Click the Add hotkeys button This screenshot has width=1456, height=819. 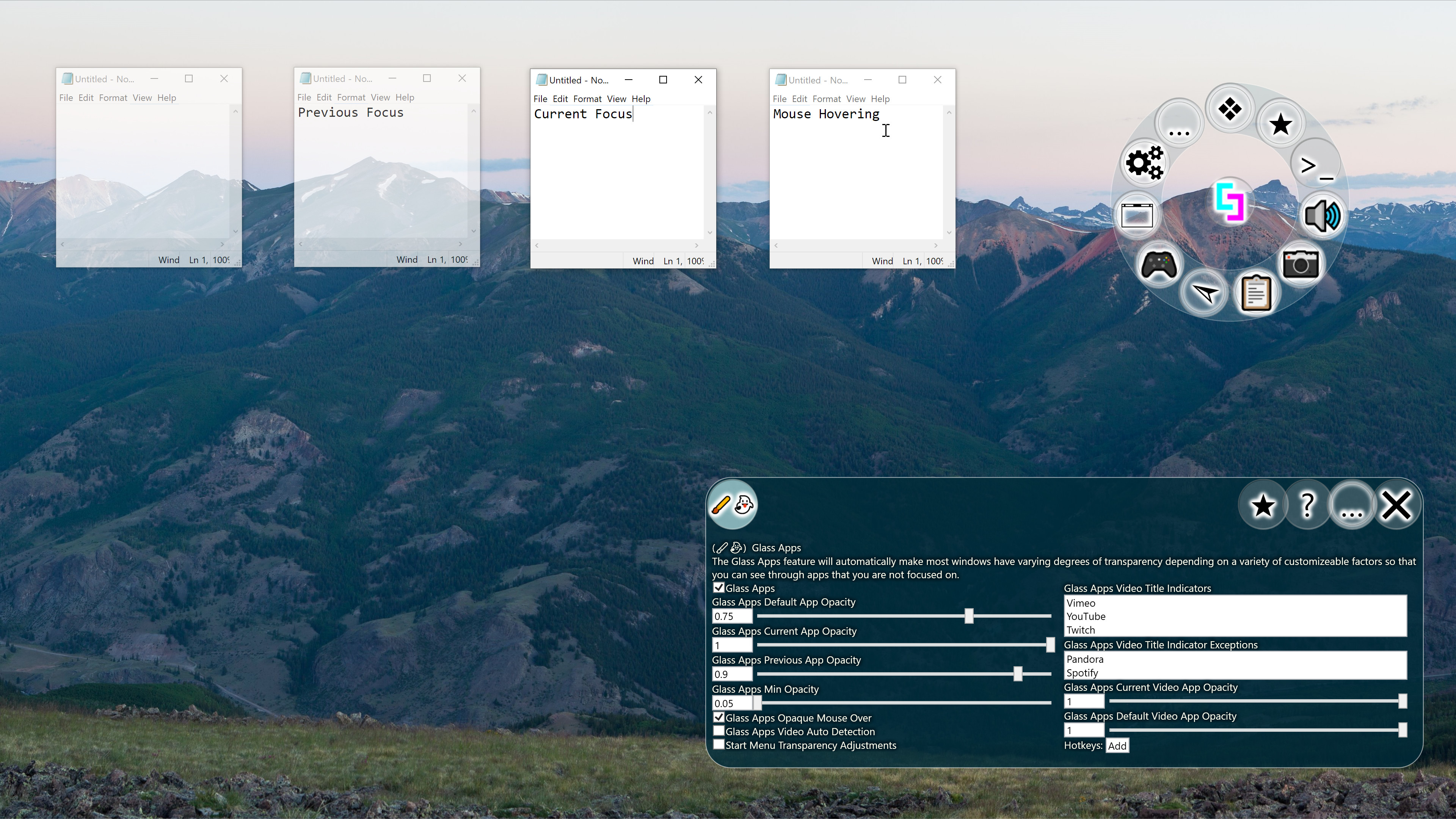coord(1117,745)
